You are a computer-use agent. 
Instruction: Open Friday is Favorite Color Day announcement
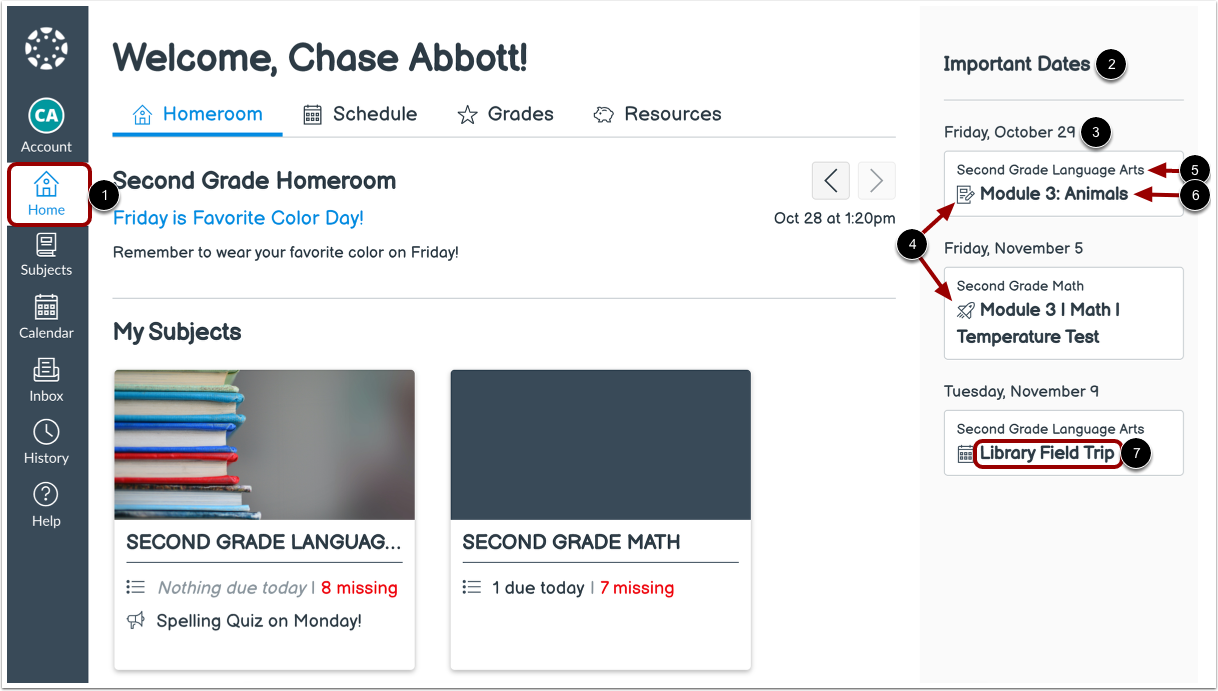(x=238, y=218)
